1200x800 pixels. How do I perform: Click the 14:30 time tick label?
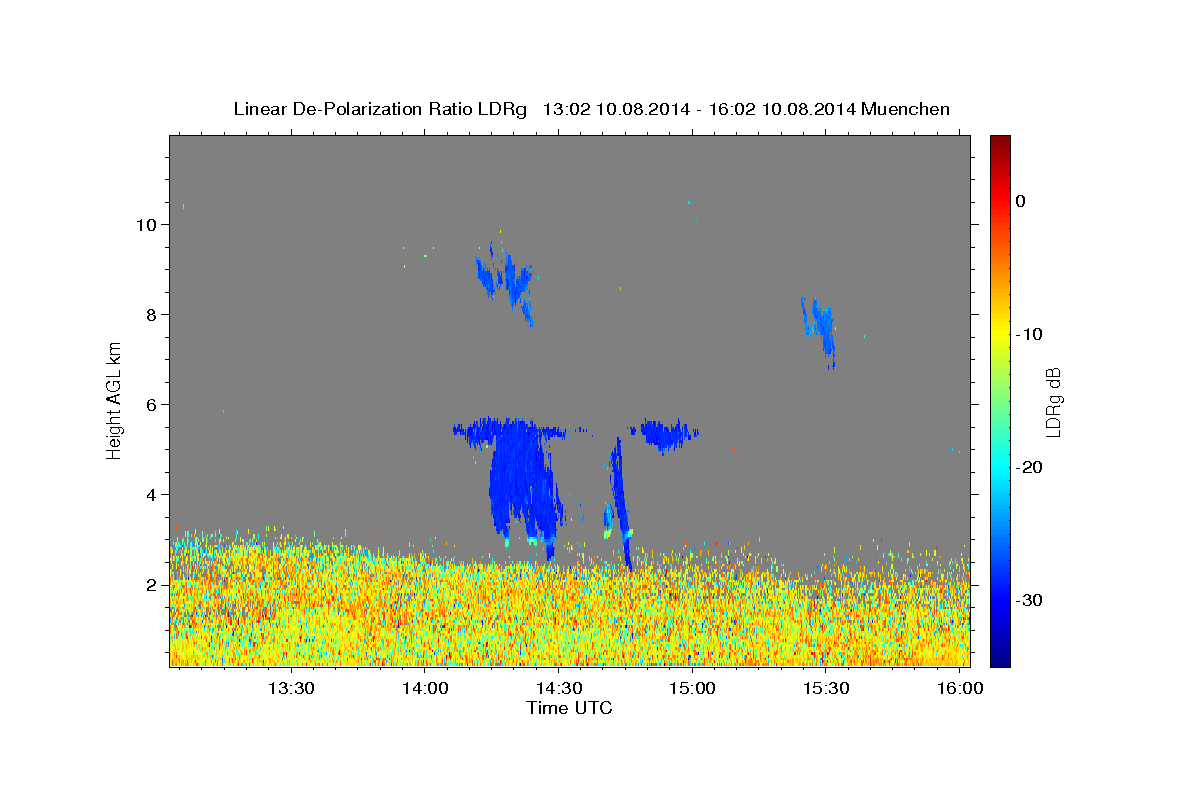coord(559,689)
